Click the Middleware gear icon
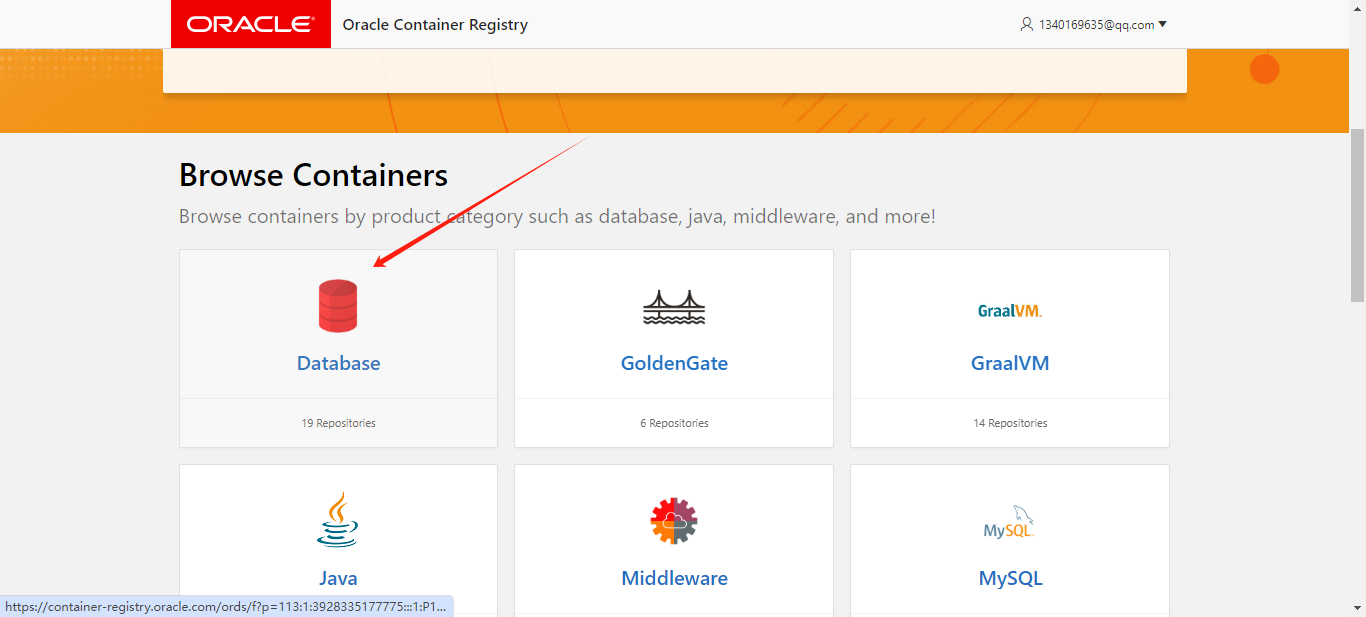Image resolution: width=1366 pixels, height=617 pixels. [674, 520]
